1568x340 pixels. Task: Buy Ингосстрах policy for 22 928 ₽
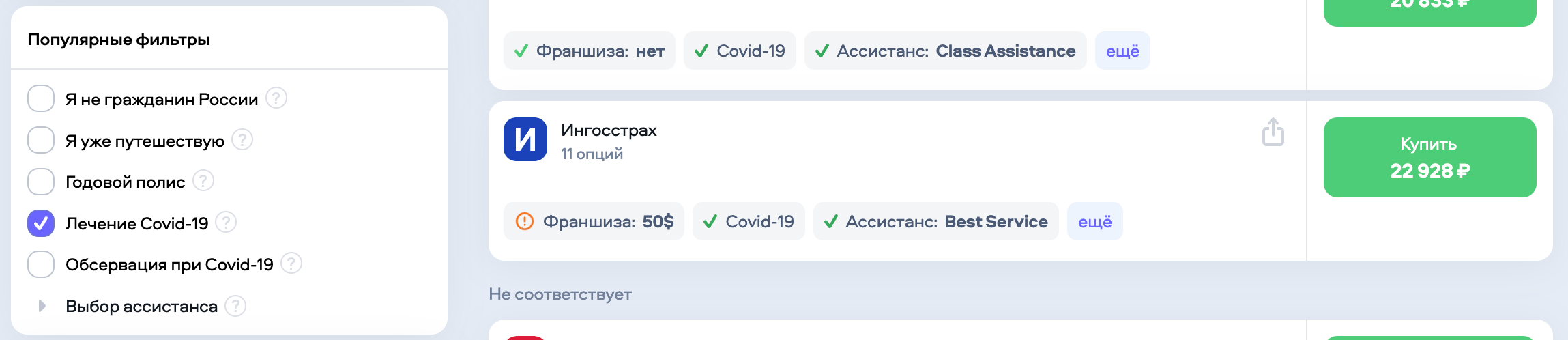point(1429,157)
